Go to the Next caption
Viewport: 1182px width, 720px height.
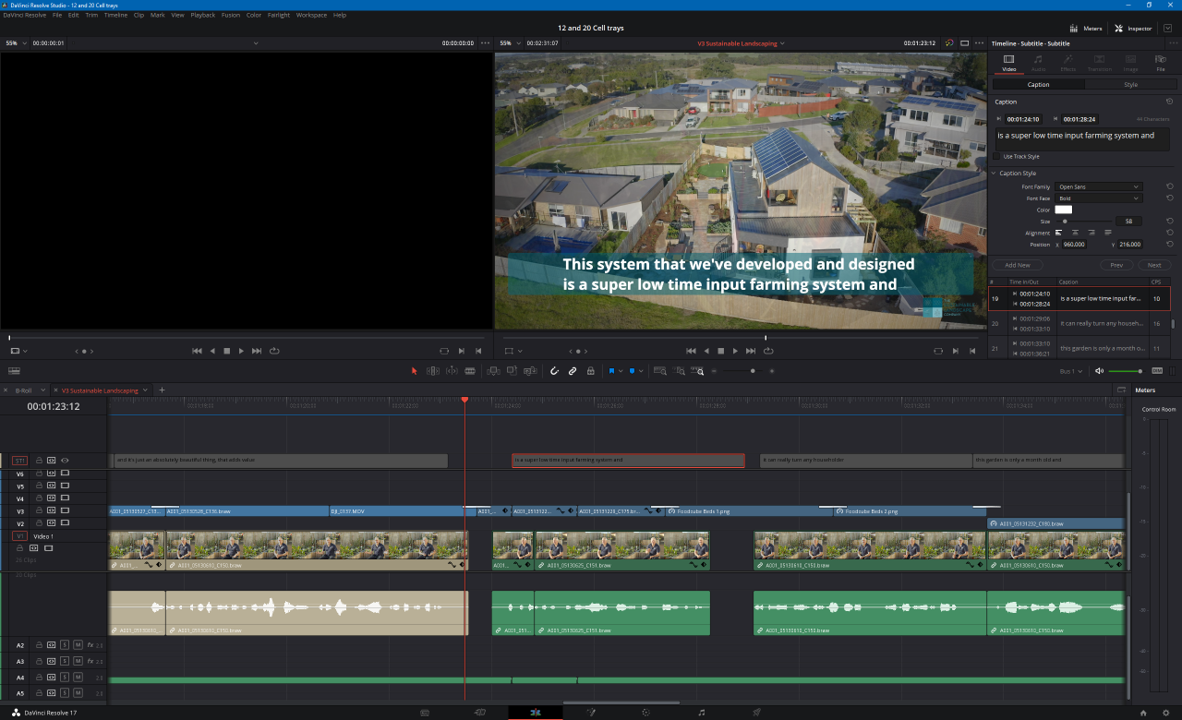tap(1154, 265)
